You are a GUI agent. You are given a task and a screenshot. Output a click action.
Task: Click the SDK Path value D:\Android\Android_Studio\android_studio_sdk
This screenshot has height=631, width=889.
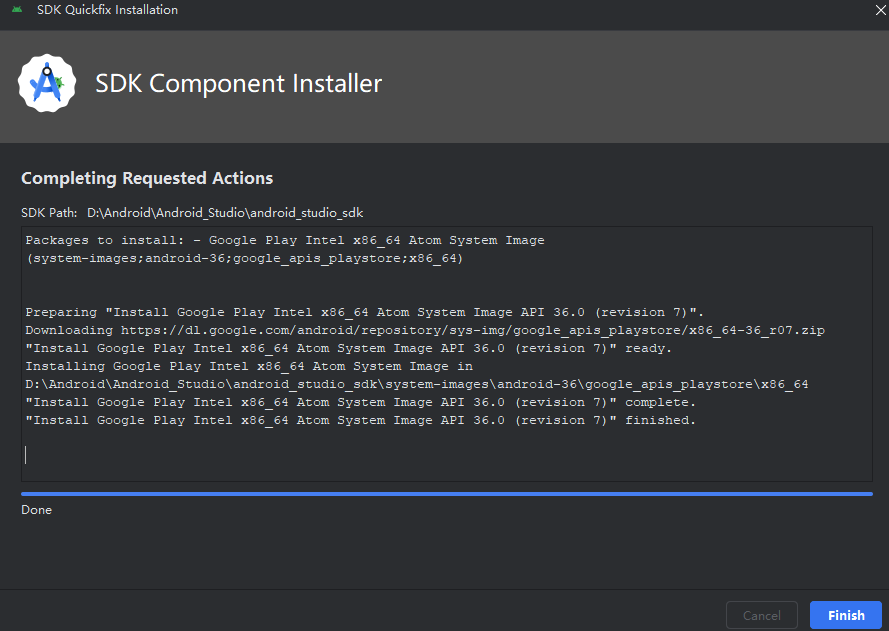pos(225,213)
